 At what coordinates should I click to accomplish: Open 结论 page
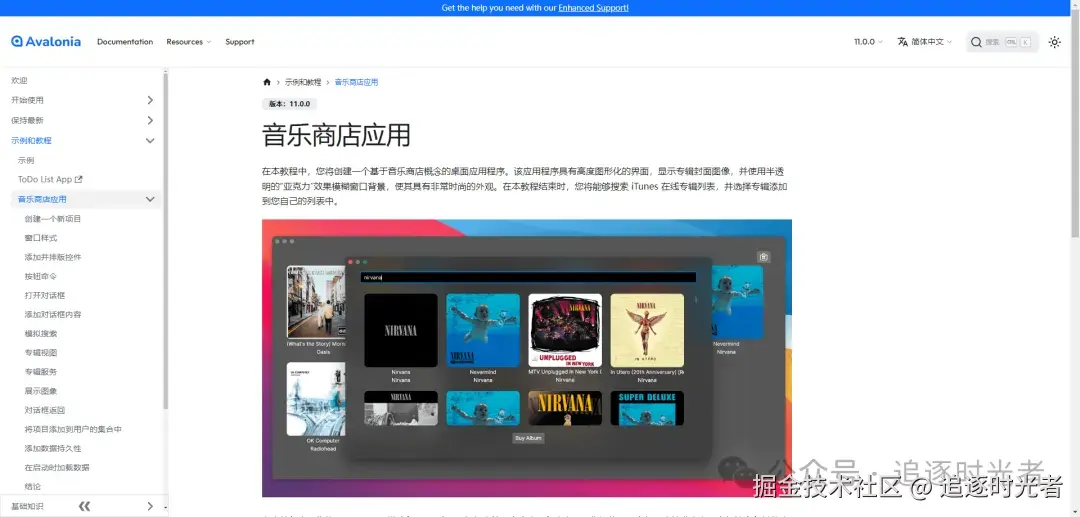pyautogui.click(x=32, y=487)
